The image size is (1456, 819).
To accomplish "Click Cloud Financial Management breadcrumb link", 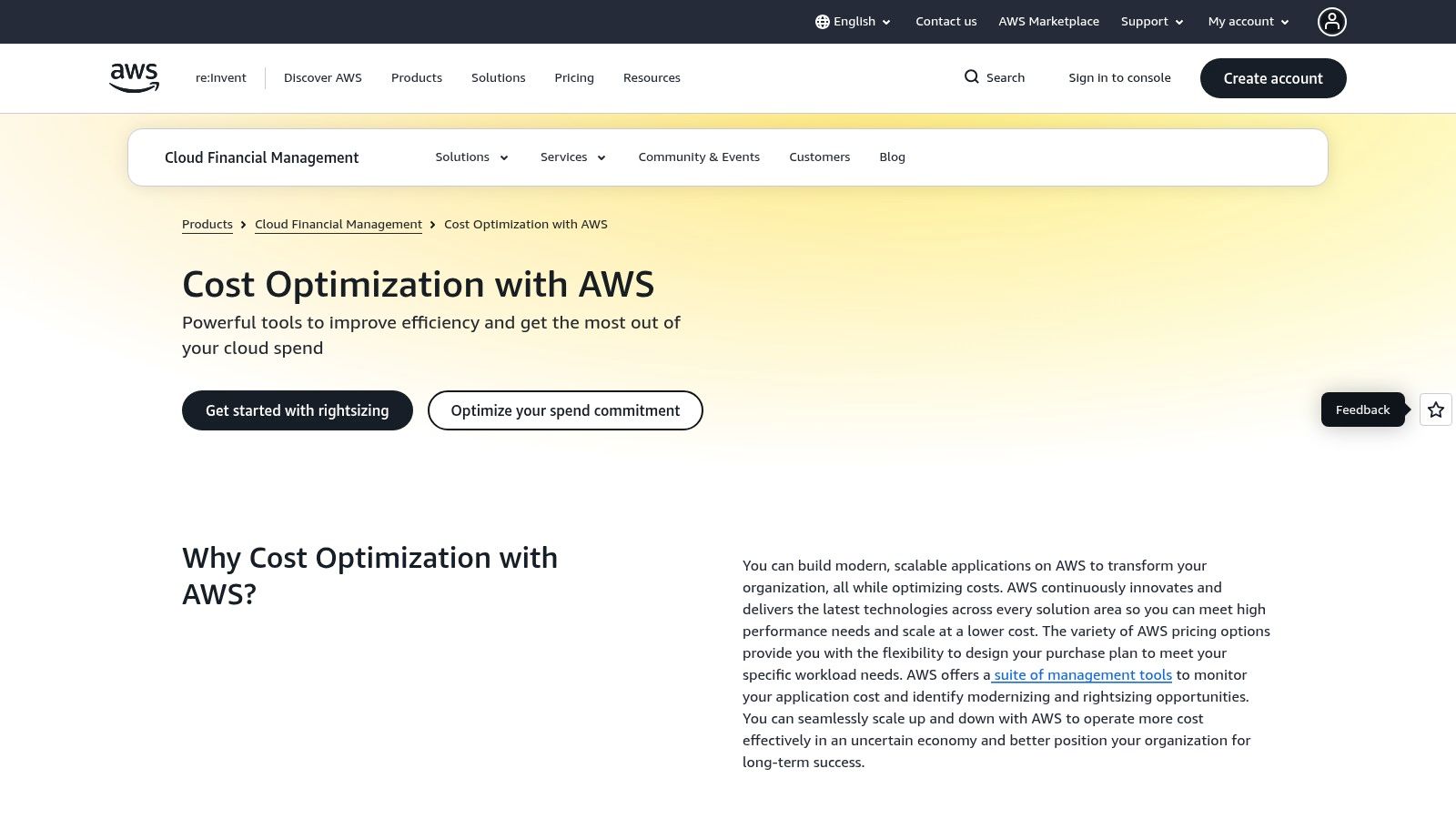I will [339, 225].
